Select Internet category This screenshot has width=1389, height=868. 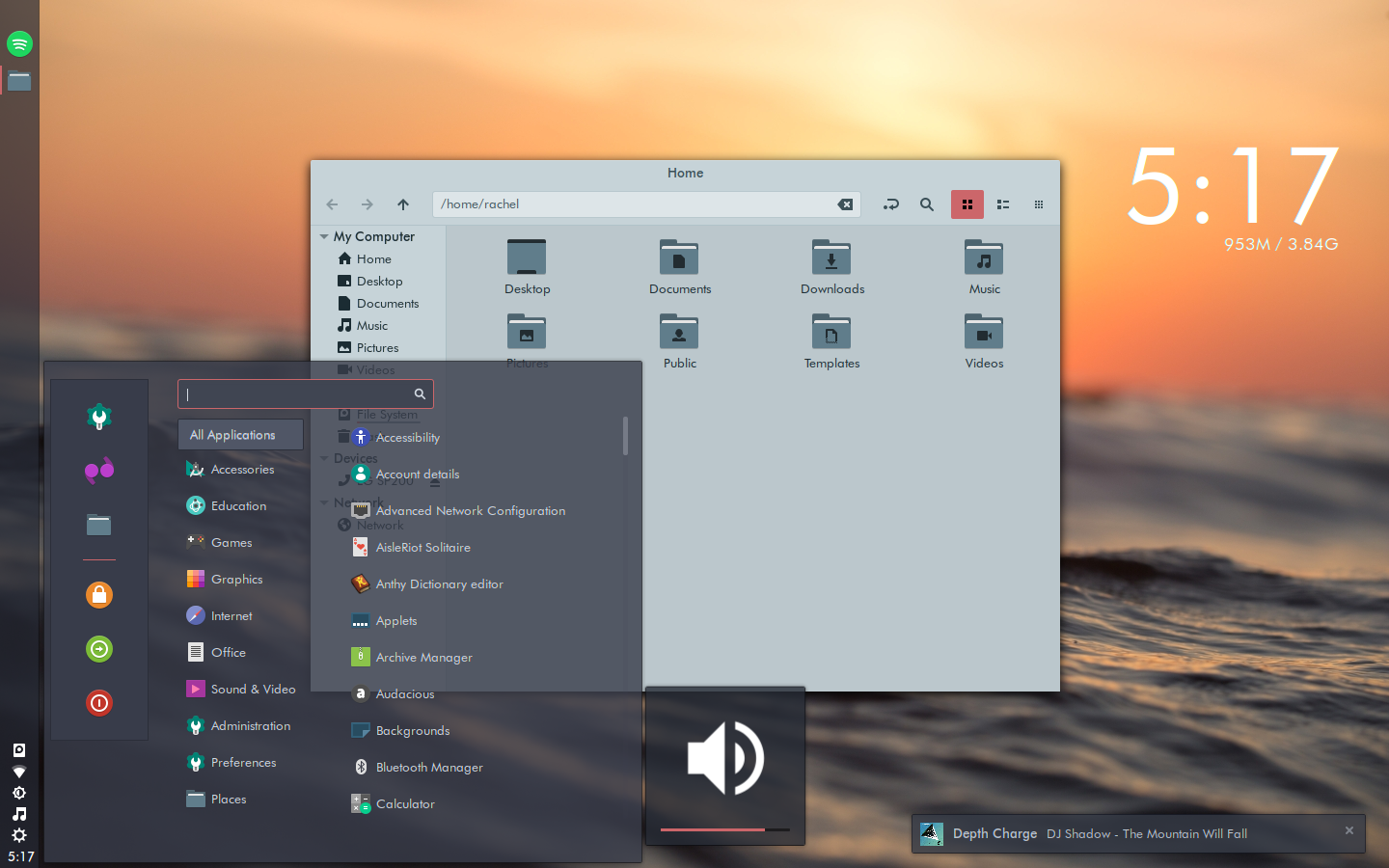[240, 616]
